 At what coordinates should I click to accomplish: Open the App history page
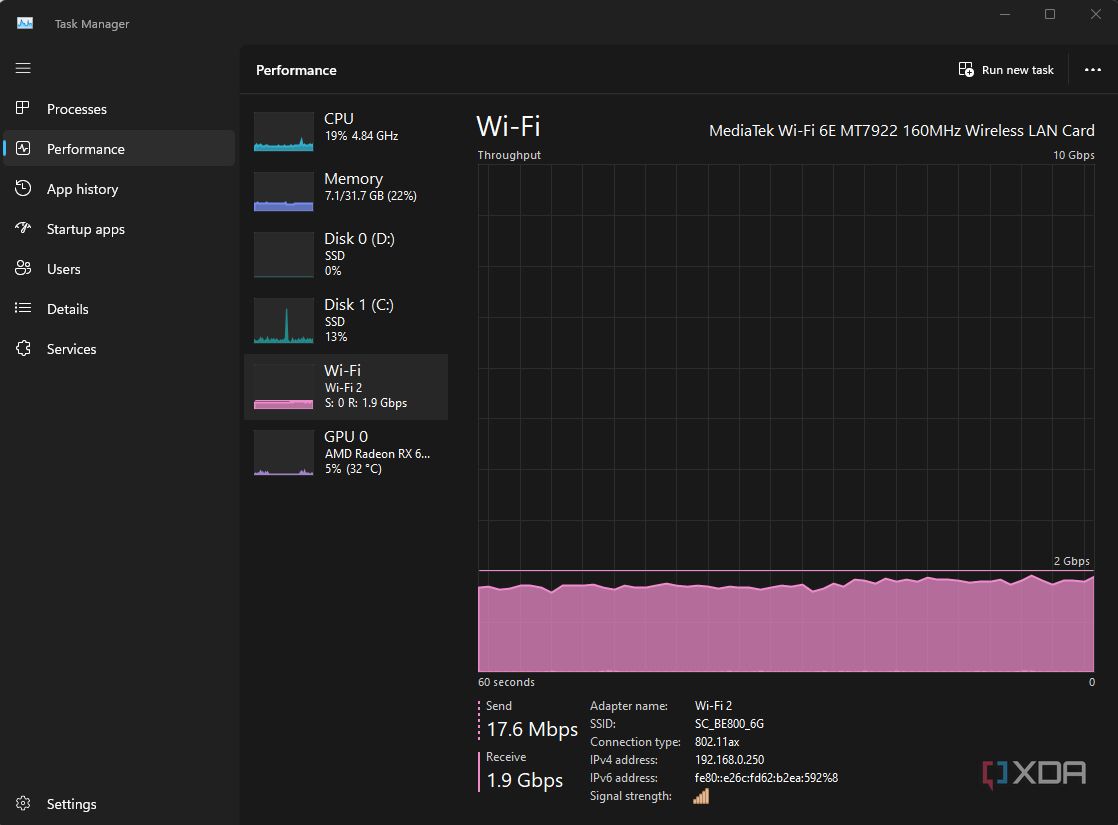click(119, 188)
